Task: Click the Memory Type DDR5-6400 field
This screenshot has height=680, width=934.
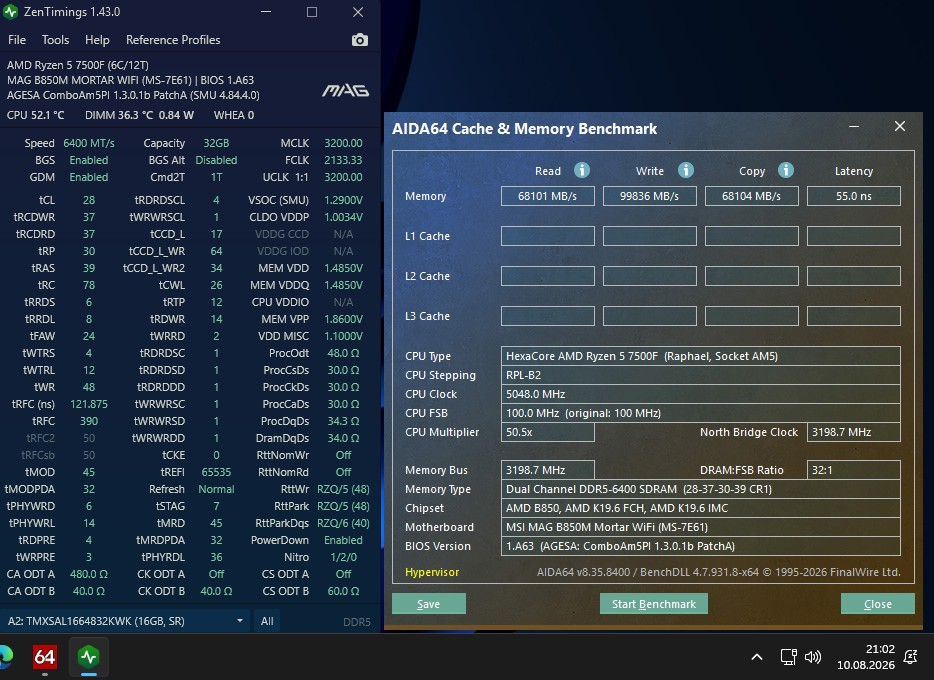Action: [x=700, y=489]
